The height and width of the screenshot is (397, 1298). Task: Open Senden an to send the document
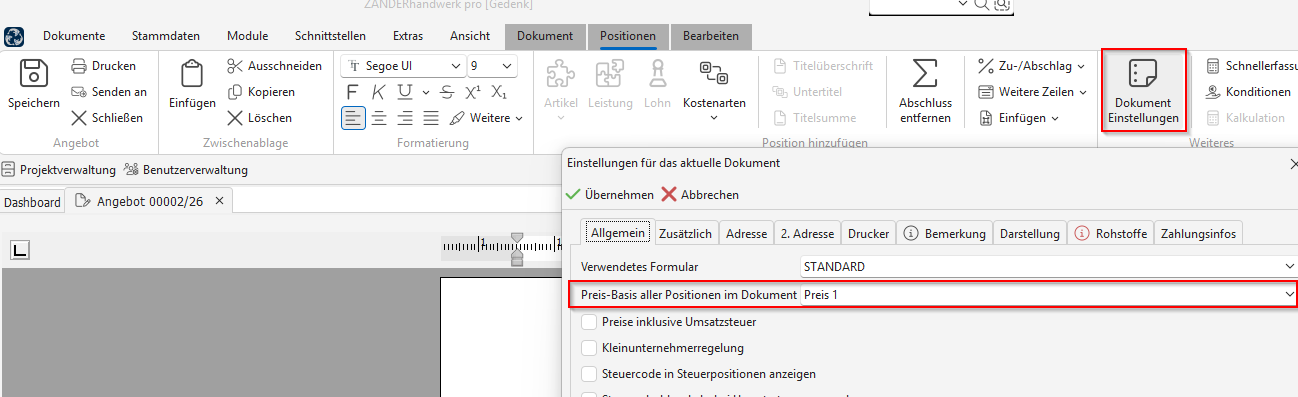[109, 91]
